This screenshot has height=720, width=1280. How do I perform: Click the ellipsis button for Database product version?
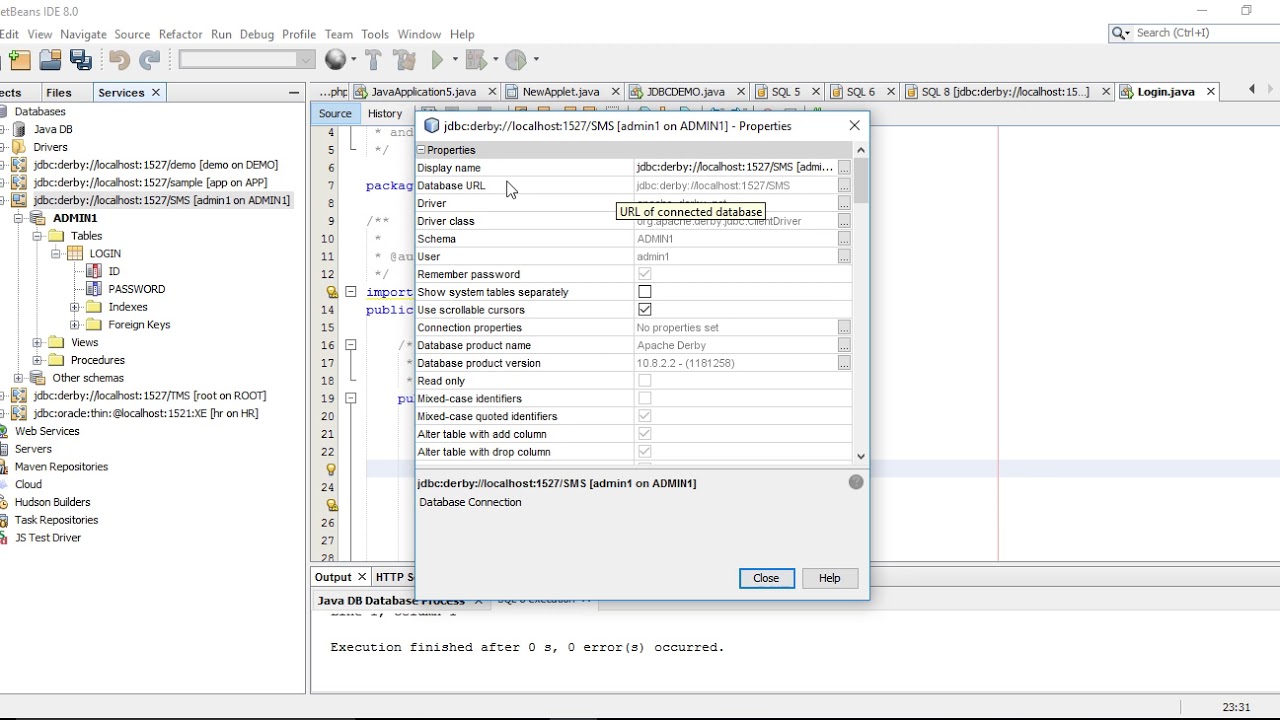pyautogui.click(x=844, y=363)
